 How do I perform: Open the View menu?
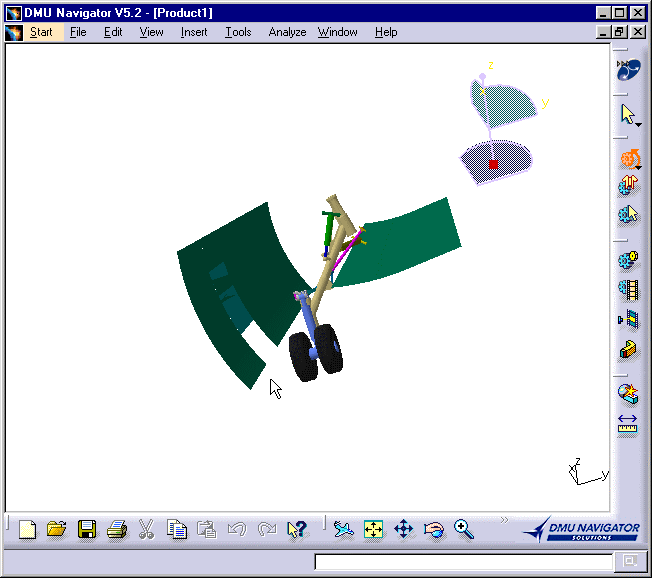(151, 32)
